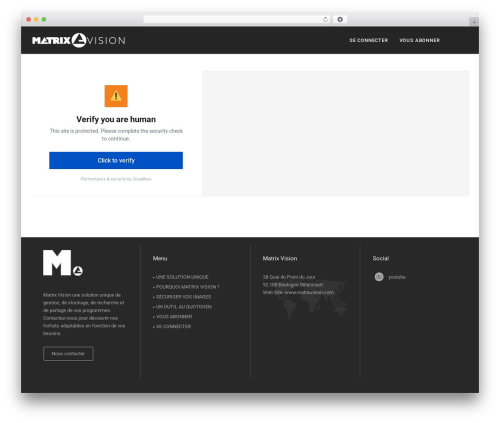
Task: Open the UNE SOLUTION UNIQUE footer link
Action: [182, 277]
